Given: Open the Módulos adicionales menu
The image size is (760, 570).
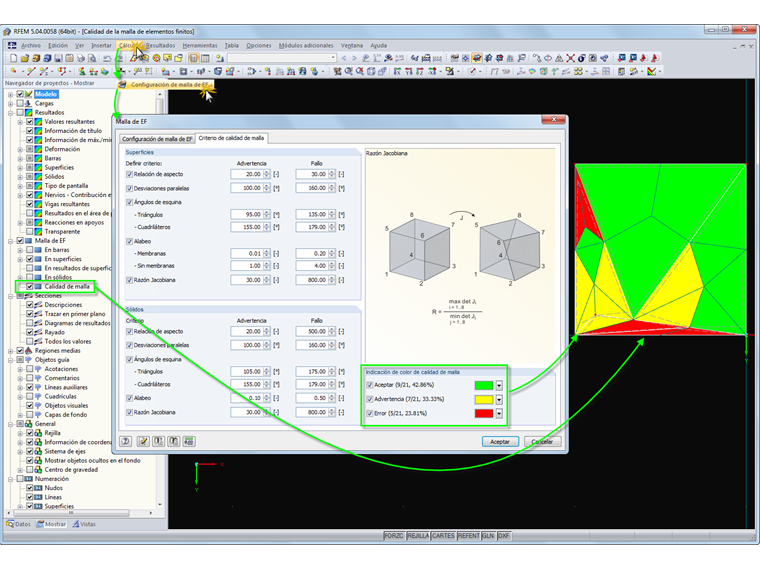Looking at the screenshot, I should pos(306,45).
